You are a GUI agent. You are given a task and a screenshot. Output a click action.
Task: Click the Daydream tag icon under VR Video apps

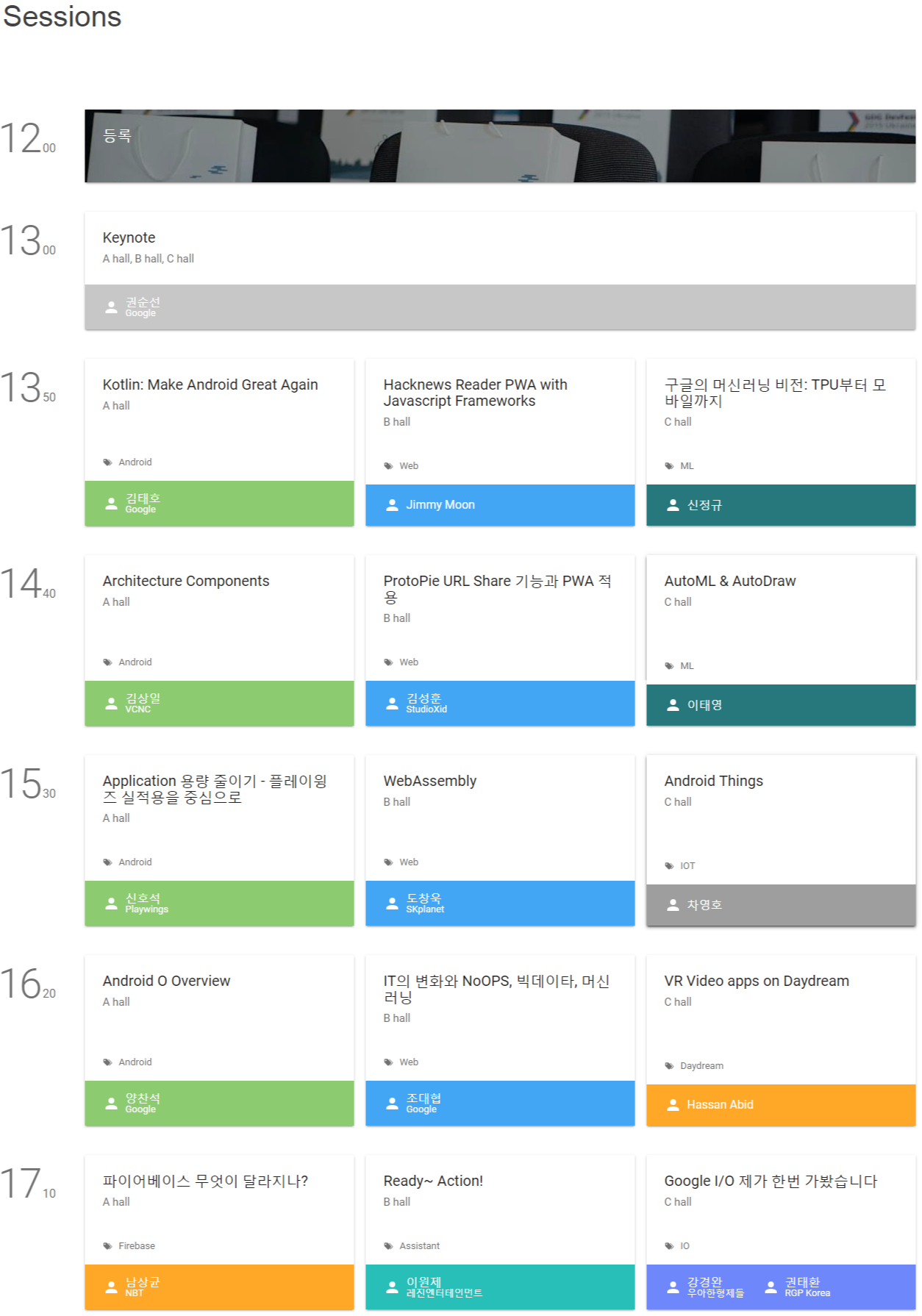coord(669,1066)
